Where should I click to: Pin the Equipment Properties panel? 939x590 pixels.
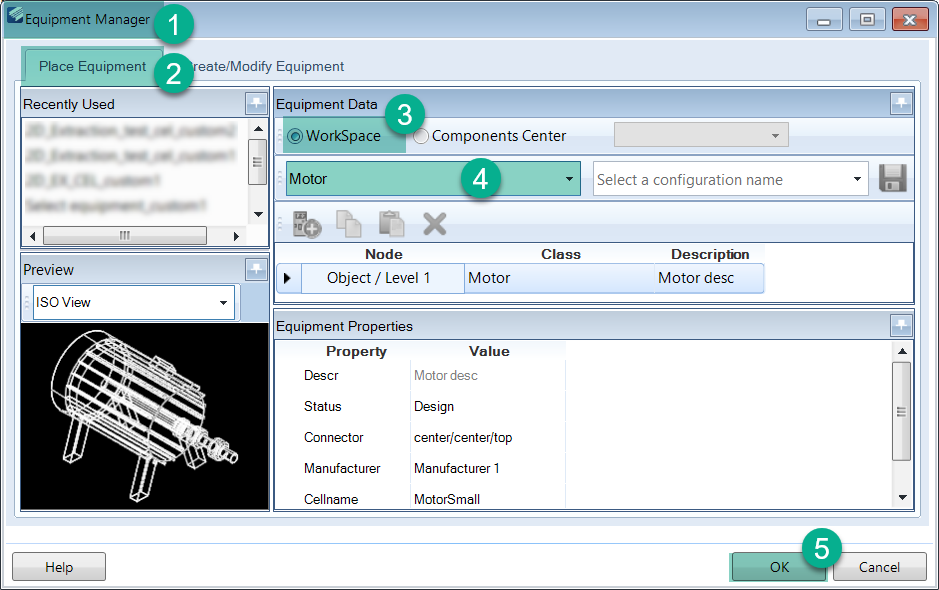901,325
